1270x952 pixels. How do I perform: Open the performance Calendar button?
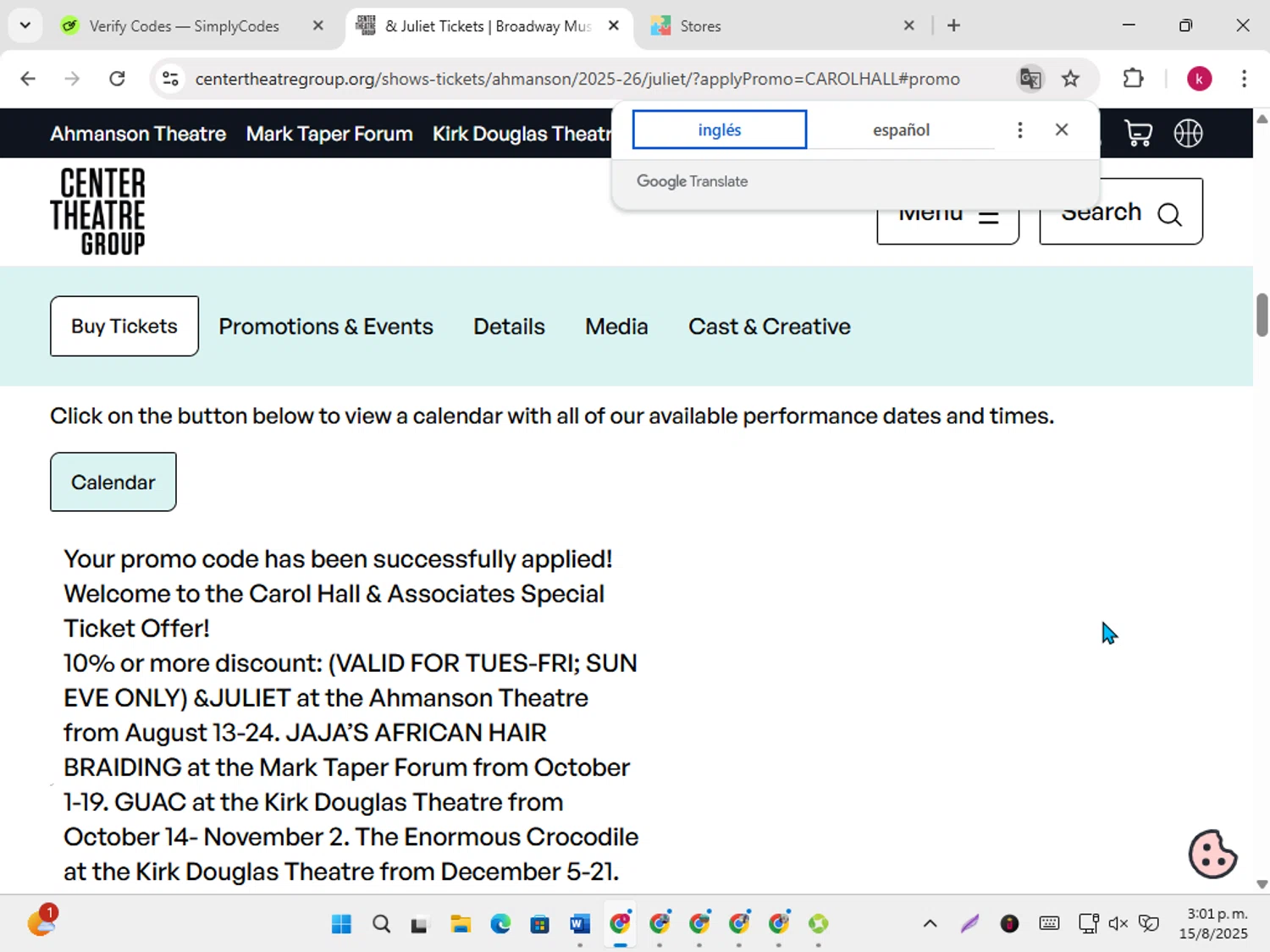(x=113, y=482)
